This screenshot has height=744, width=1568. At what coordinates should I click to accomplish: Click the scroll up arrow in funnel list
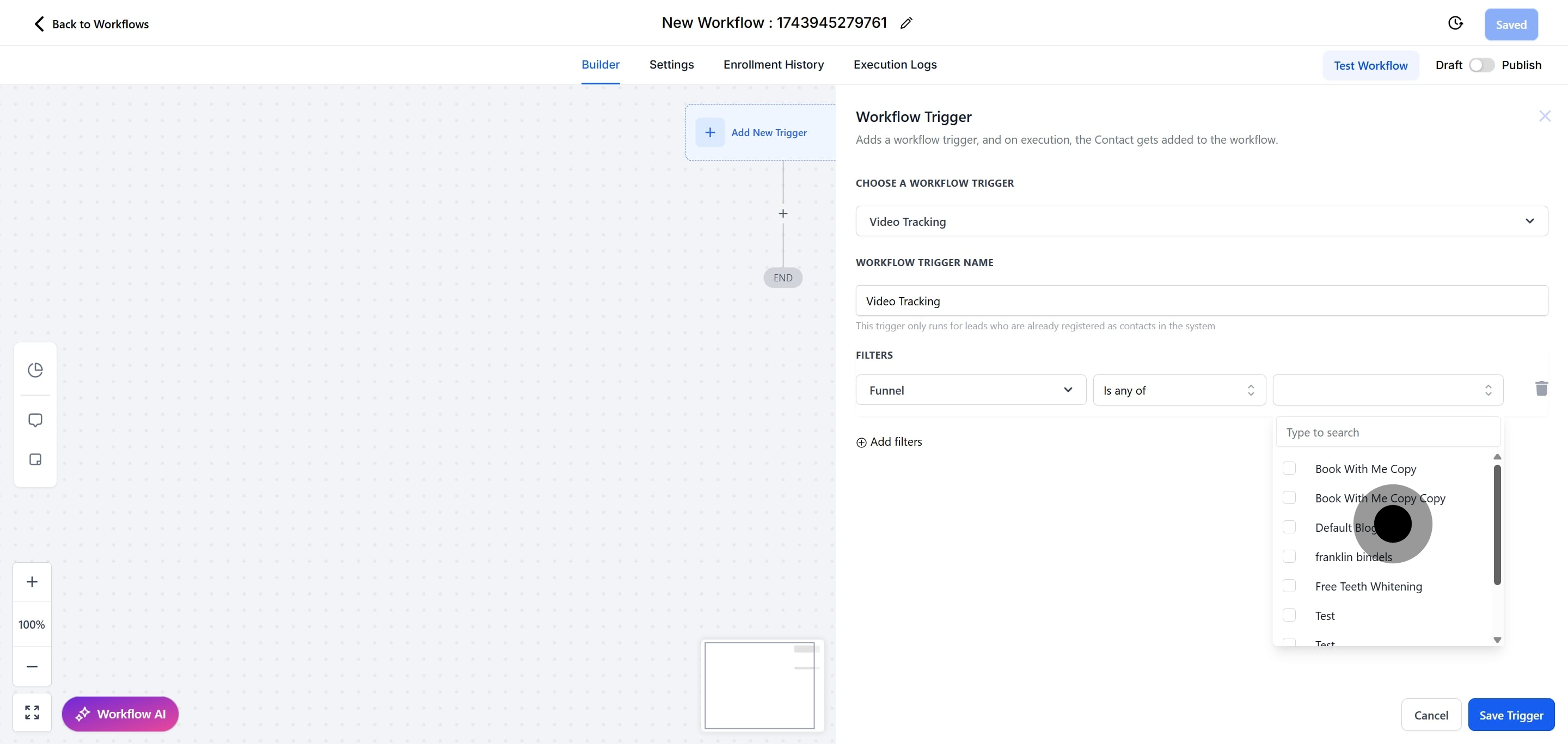pyautogui.click(x=1497, y=457)
